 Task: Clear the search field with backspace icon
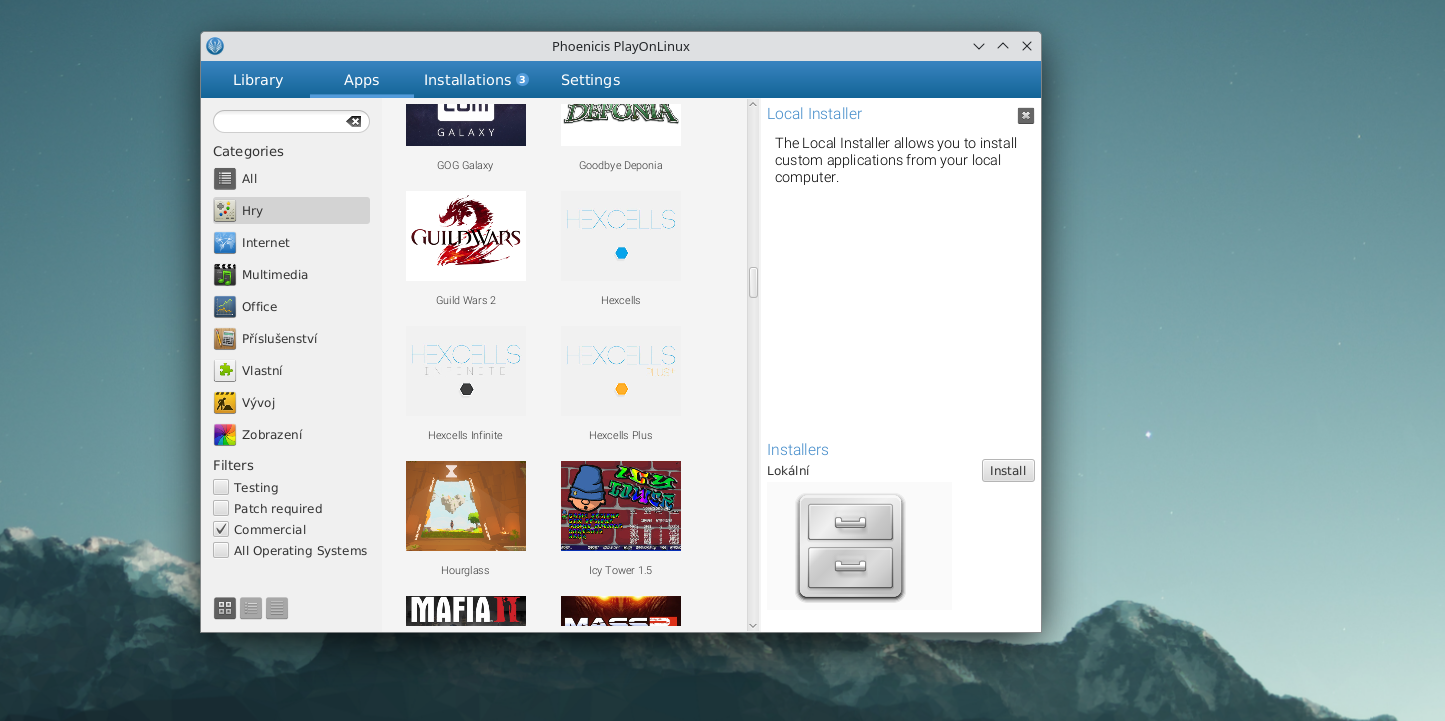pos(354,121)
